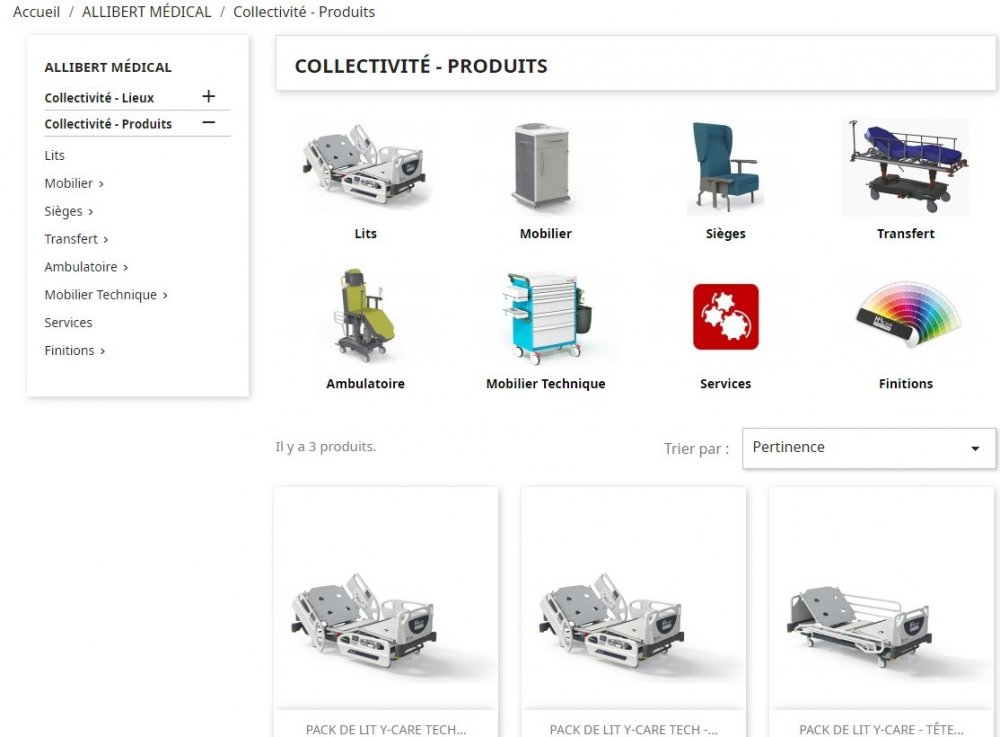The image size is (1000, 737).
Task: Click the PACK DE LIT Y-CARE TÊTE product thumbnail
Action: (880, 610)
